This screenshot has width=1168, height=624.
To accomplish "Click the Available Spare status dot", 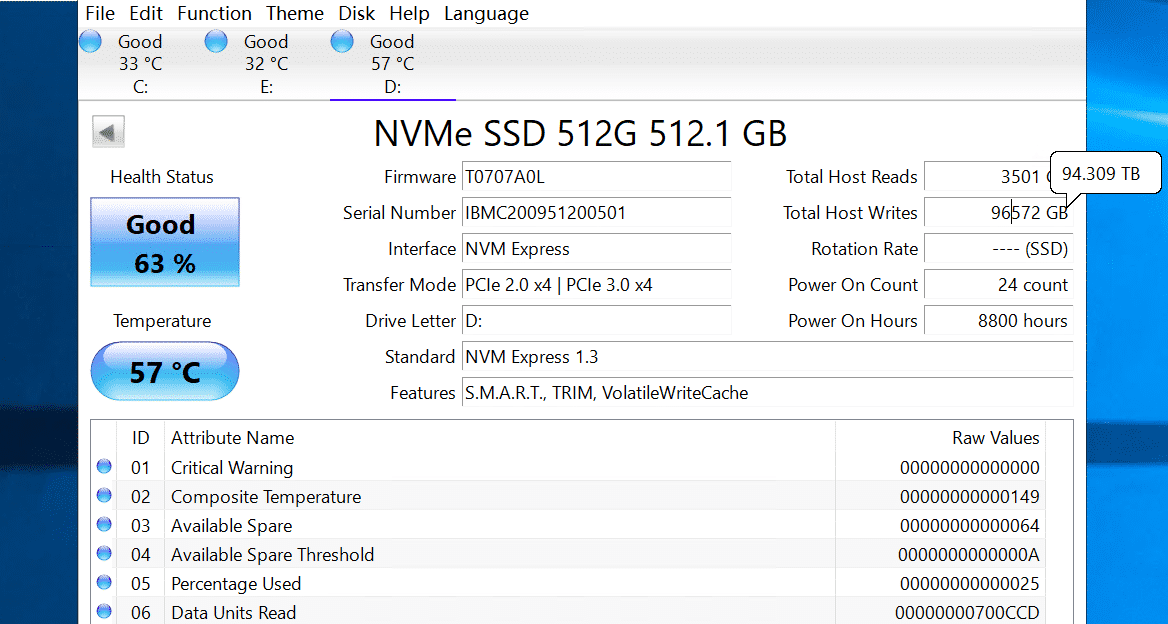I will (104, 525).
